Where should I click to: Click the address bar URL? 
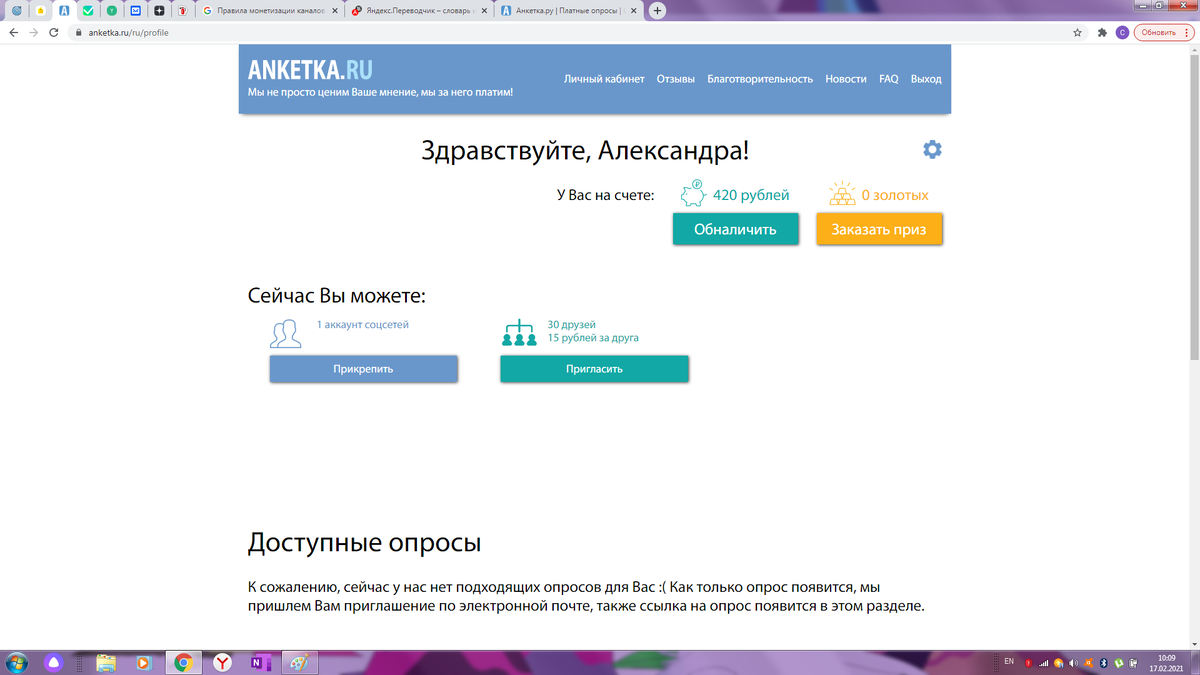point(129,32)
